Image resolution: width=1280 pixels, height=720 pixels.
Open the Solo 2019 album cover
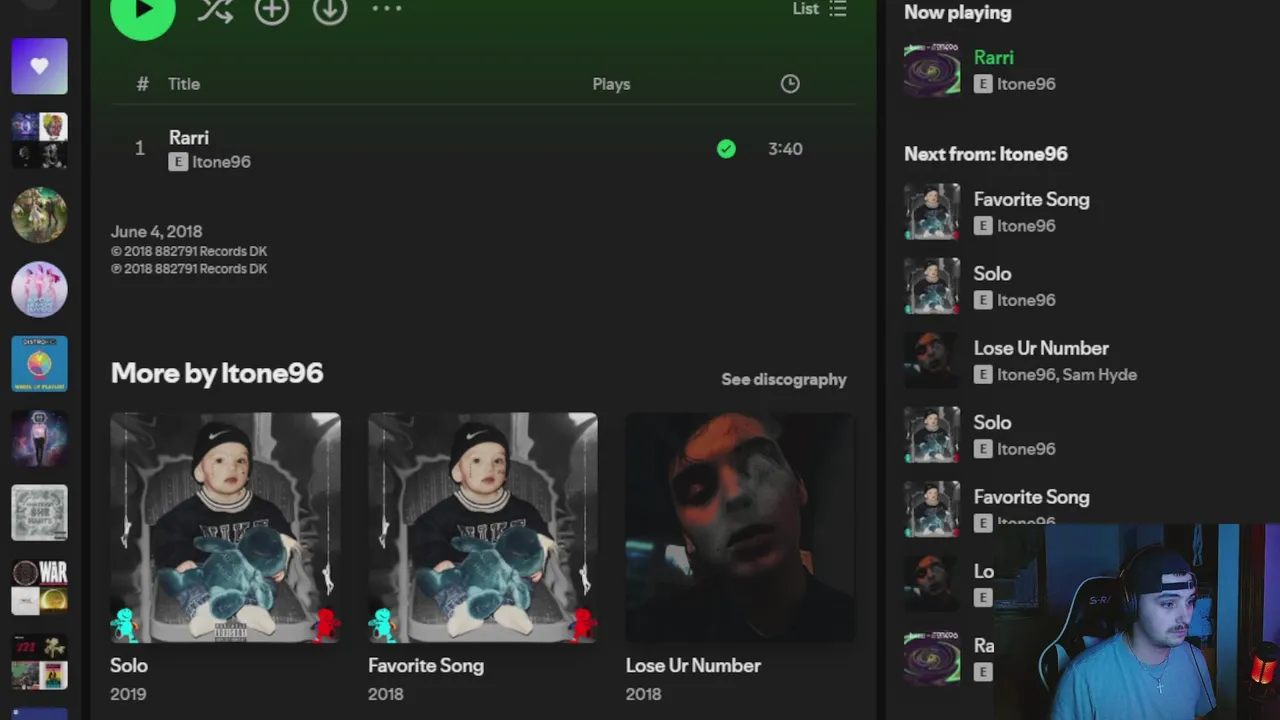[225, 527]
